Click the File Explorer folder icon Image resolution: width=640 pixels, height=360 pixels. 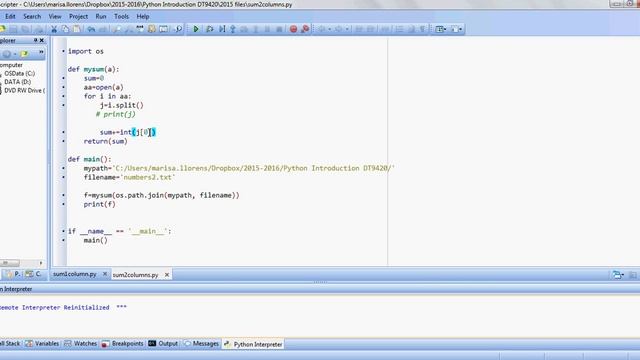pos(24,53)
